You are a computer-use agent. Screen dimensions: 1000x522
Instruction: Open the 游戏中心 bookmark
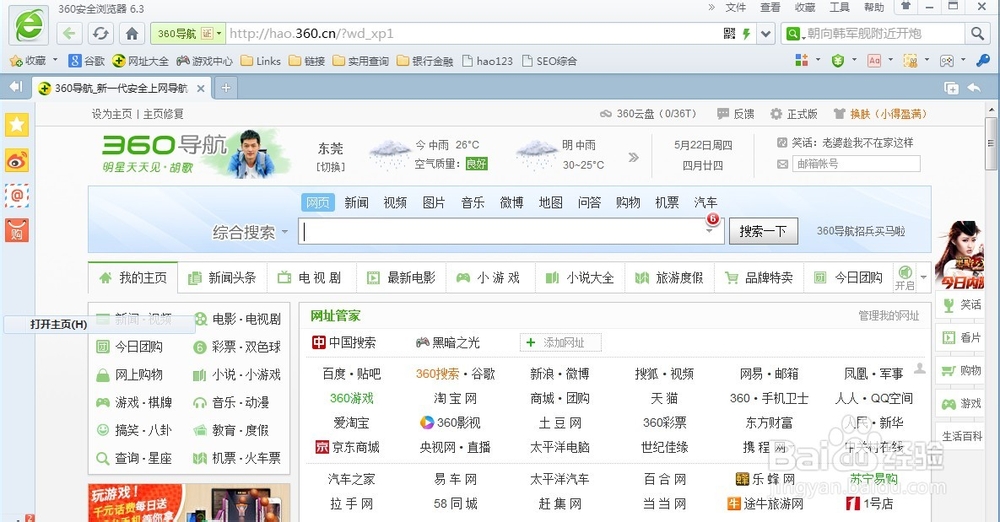(204, 61)
